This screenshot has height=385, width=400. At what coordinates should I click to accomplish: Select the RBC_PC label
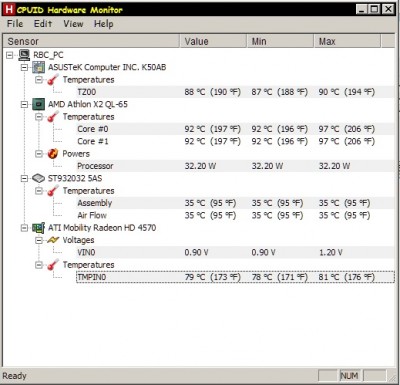click(x=48, y=55)
